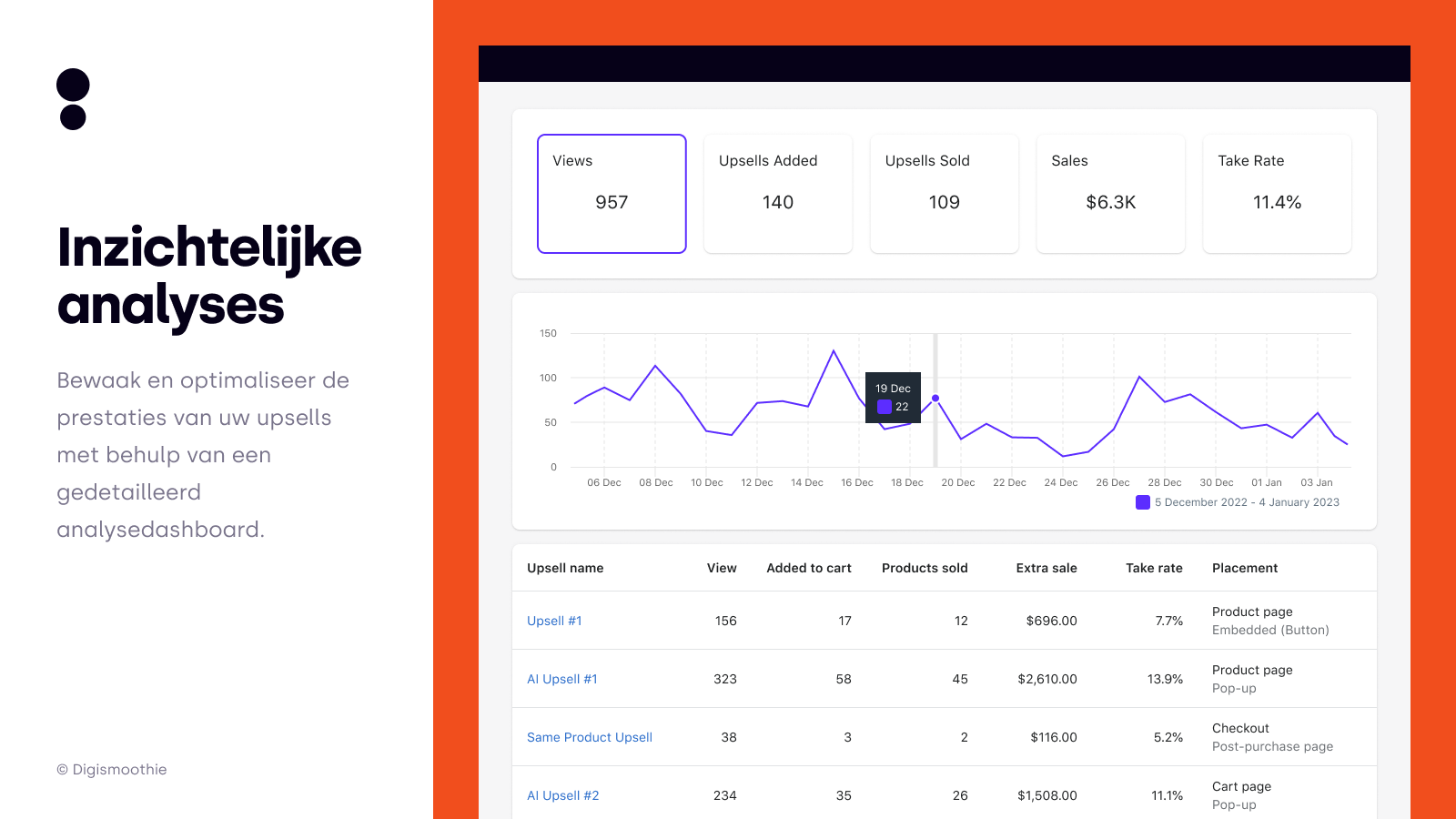Select the Upsells Sold metric card
The width and height of the screenshot is (1456, 819).
point(945,194)
